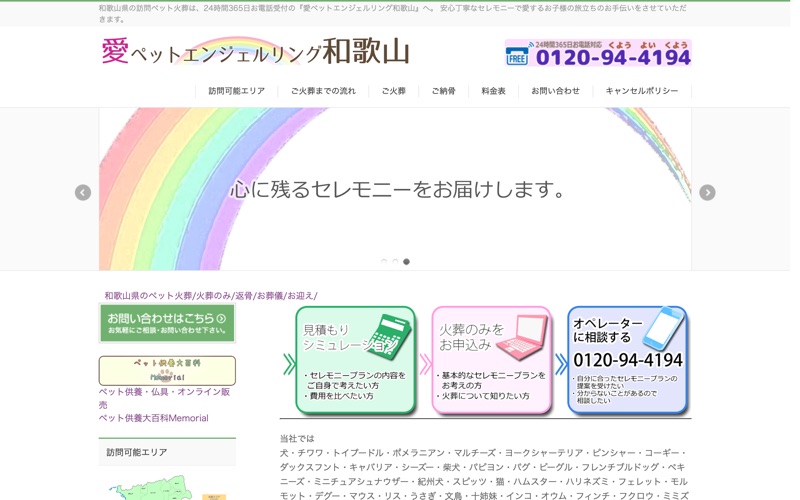The height and width of the screenshot is (500, 800).
Task: Open the pink 火葬のみをお申込み card
Action: point(492,360)
